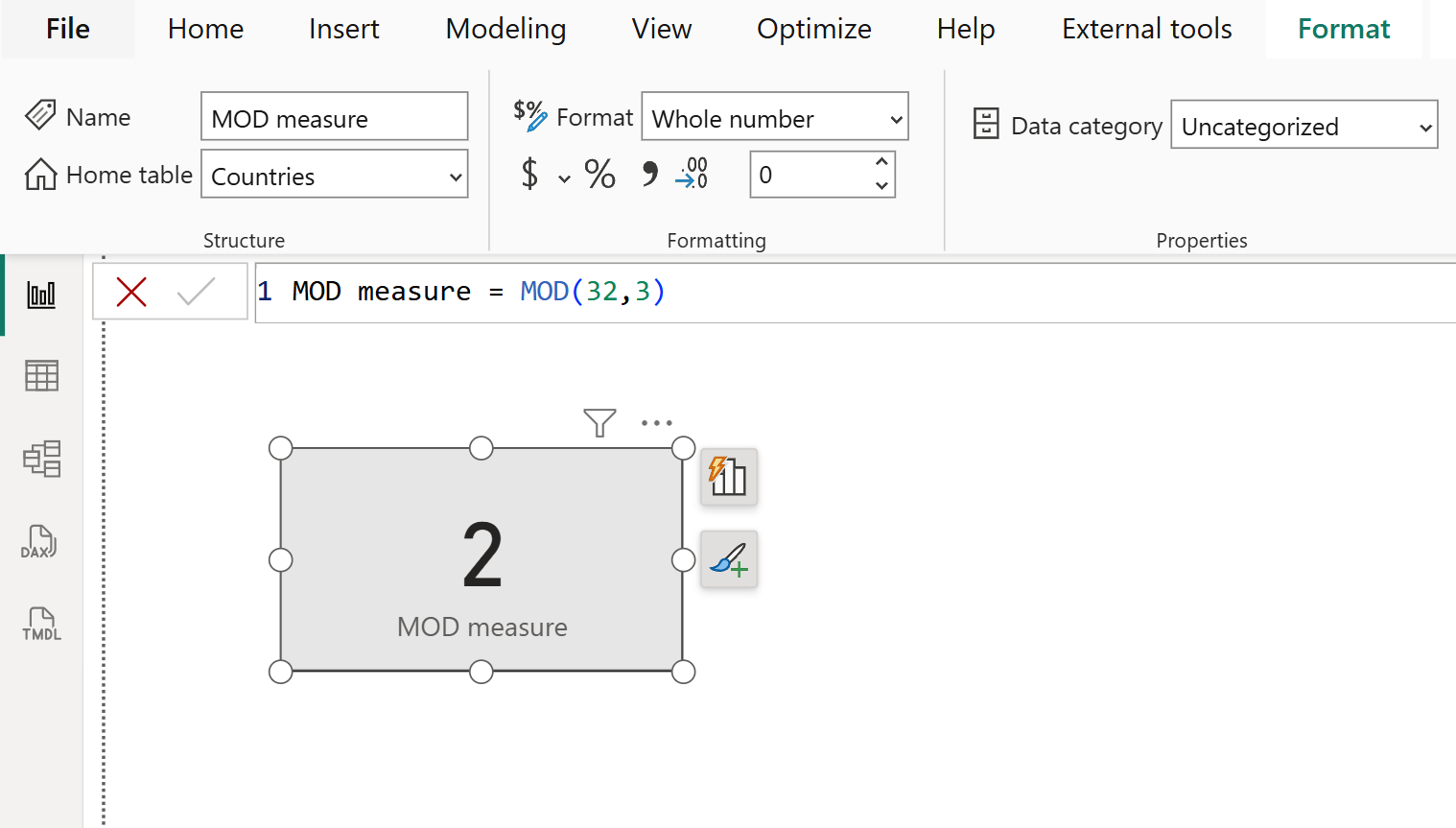This screenshot has width=1456, height=828.
Task: Switch to the Table view
Action: [40, 375]
